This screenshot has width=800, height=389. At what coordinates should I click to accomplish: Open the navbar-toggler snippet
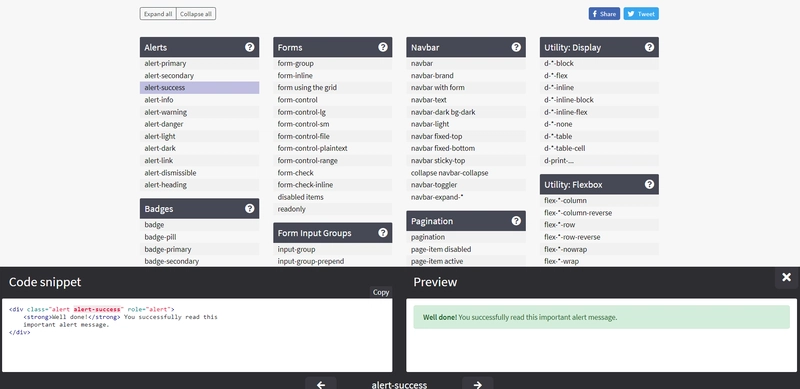466,185
